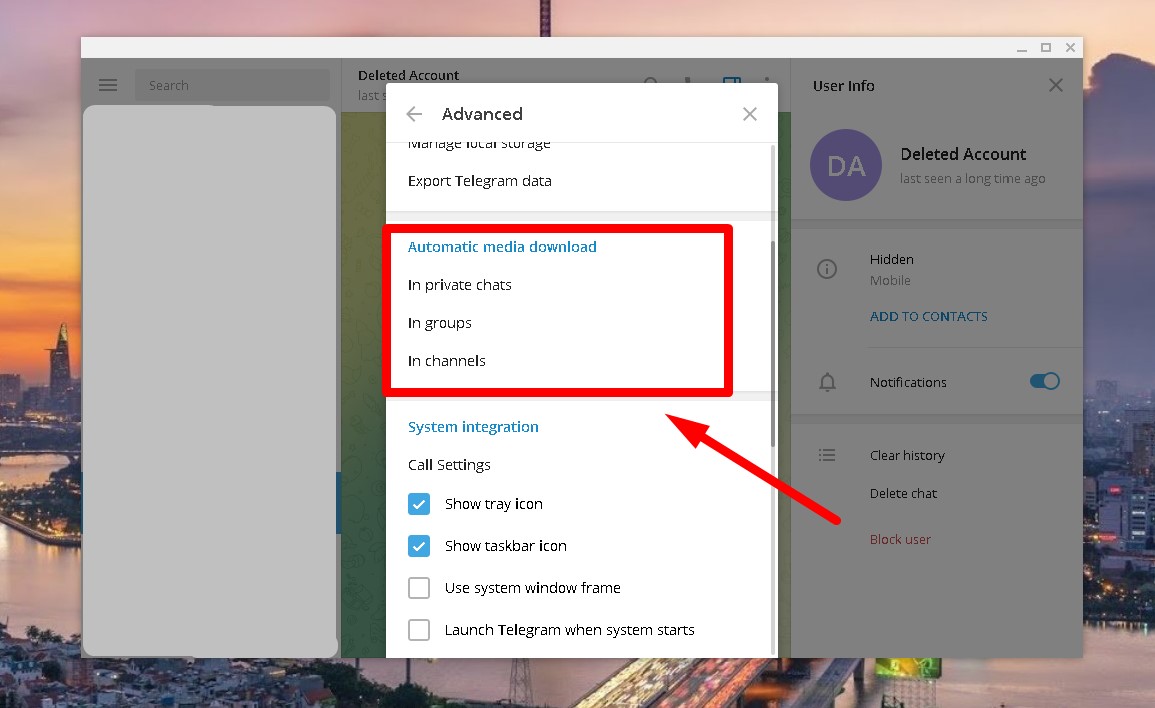Screen dimensions: 1155x708
Task: Maximize the Telegram window
Action: (1046, 48)
